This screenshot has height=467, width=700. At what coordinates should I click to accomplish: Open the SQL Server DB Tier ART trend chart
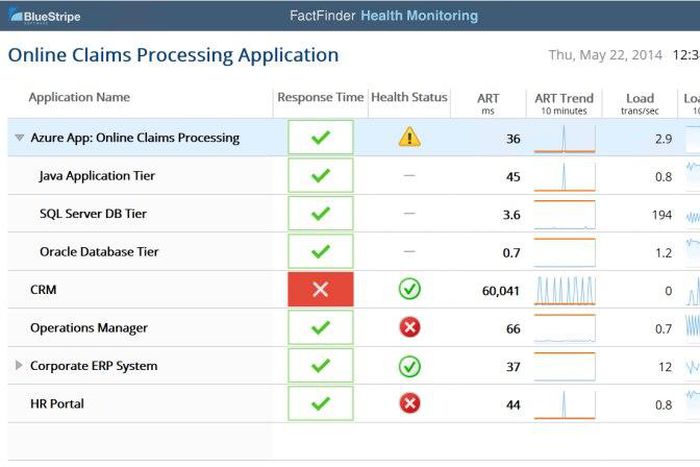coord(565,215)
